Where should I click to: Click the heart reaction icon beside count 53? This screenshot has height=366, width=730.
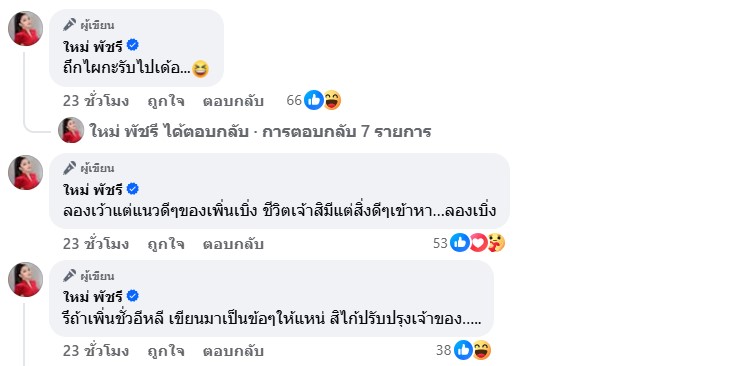(478, 243)
